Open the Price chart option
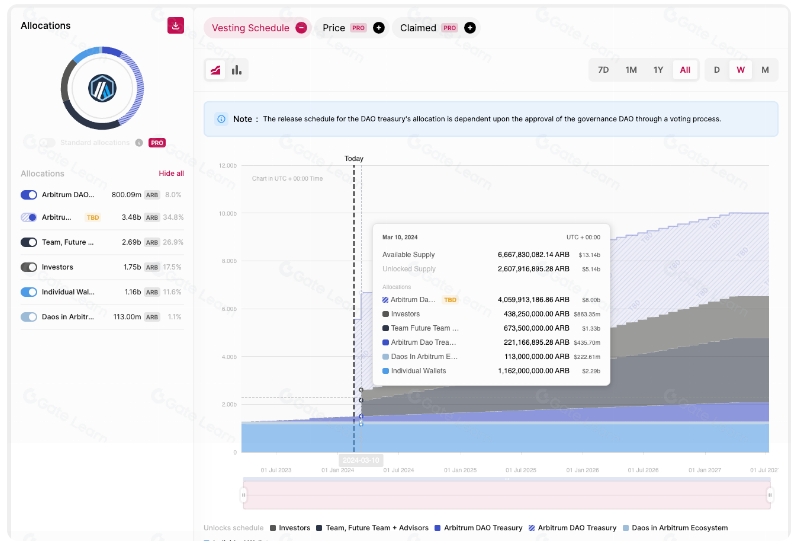The width and height of the screenshot is (800, 547). tap(351, 28)
